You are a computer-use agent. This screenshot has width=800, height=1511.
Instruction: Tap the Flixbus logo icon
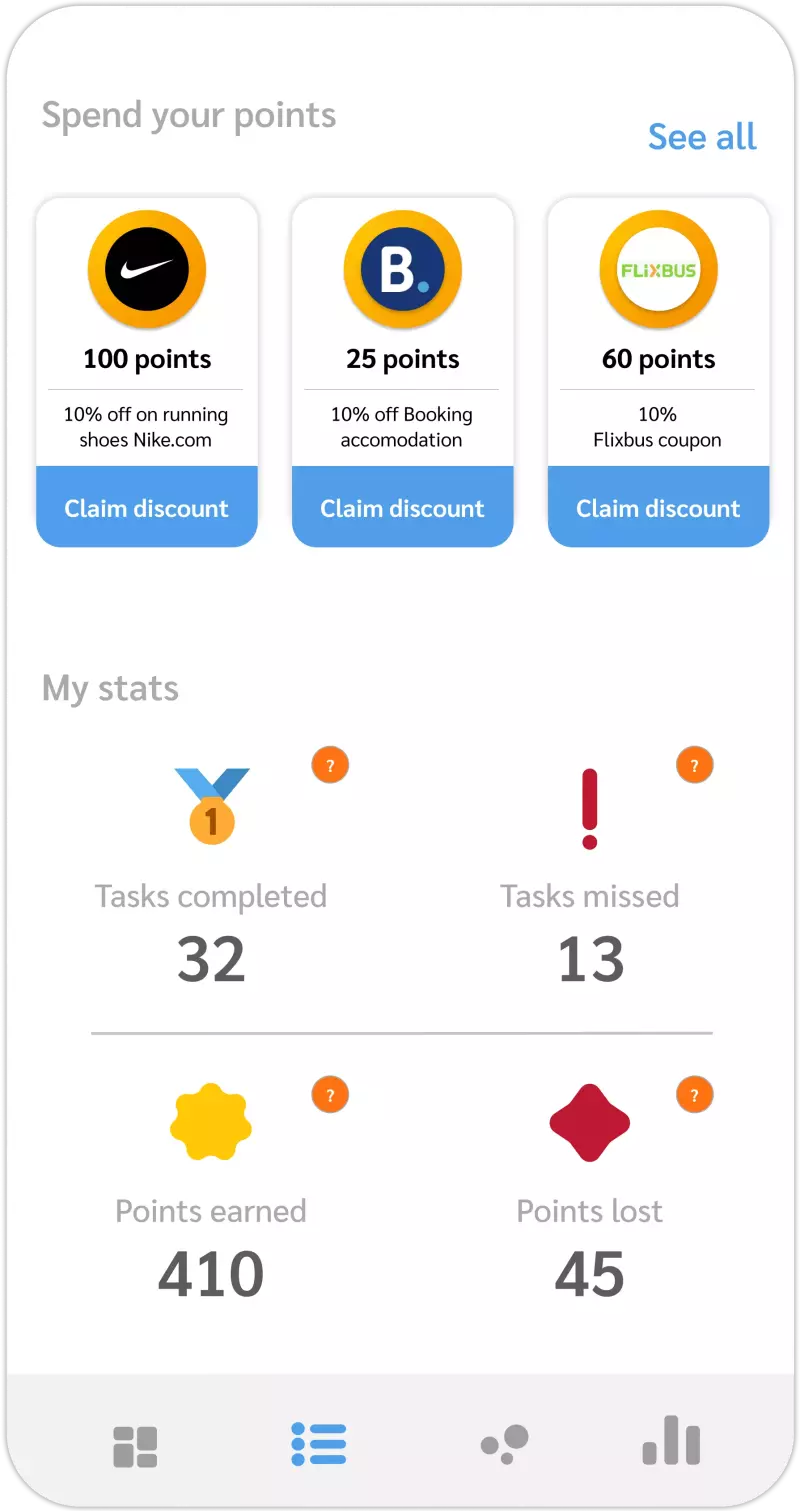(x=658, y=270)
